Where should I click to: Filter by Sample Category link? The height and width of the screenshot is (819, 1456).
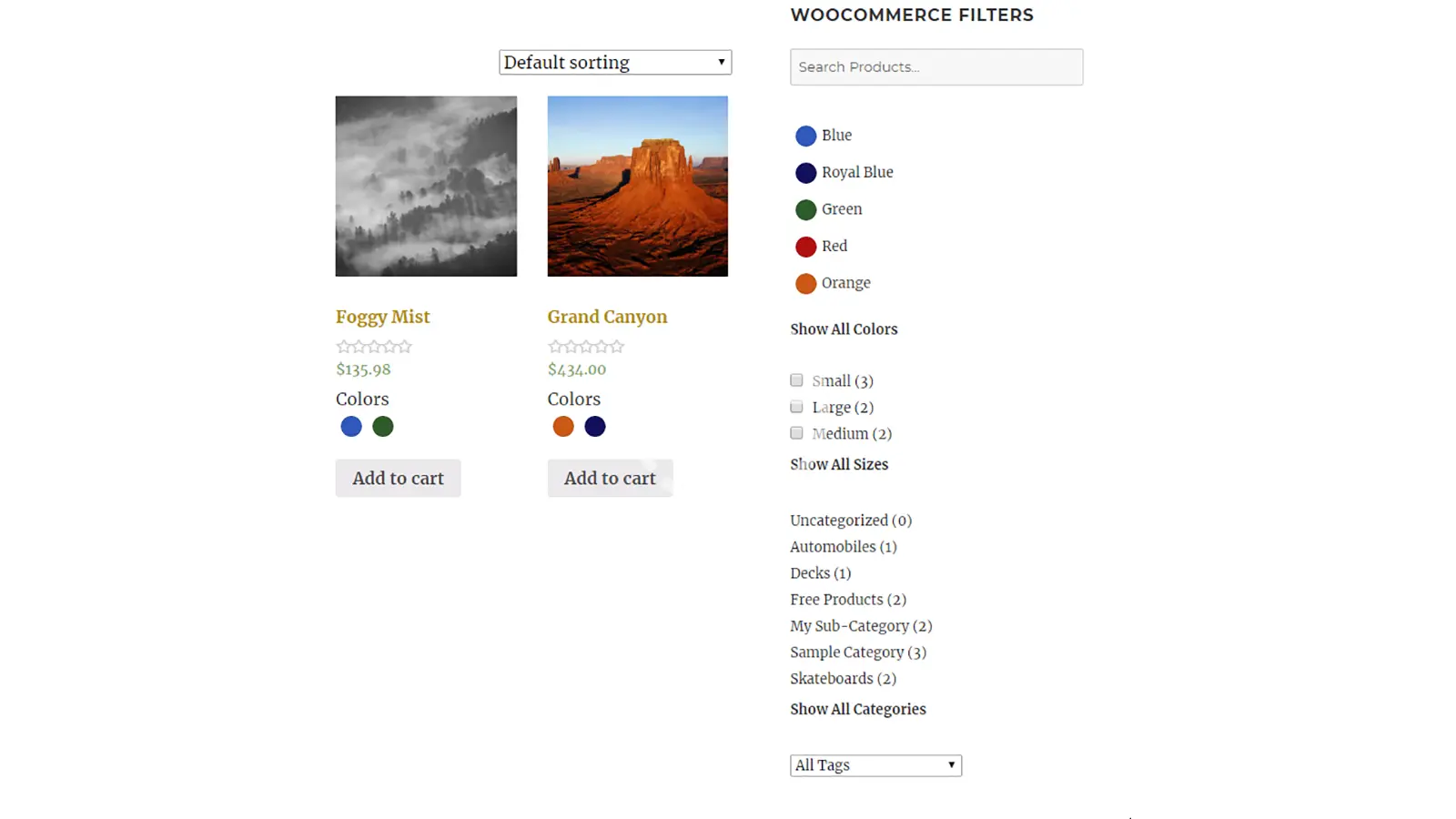(x=846, y=652)
